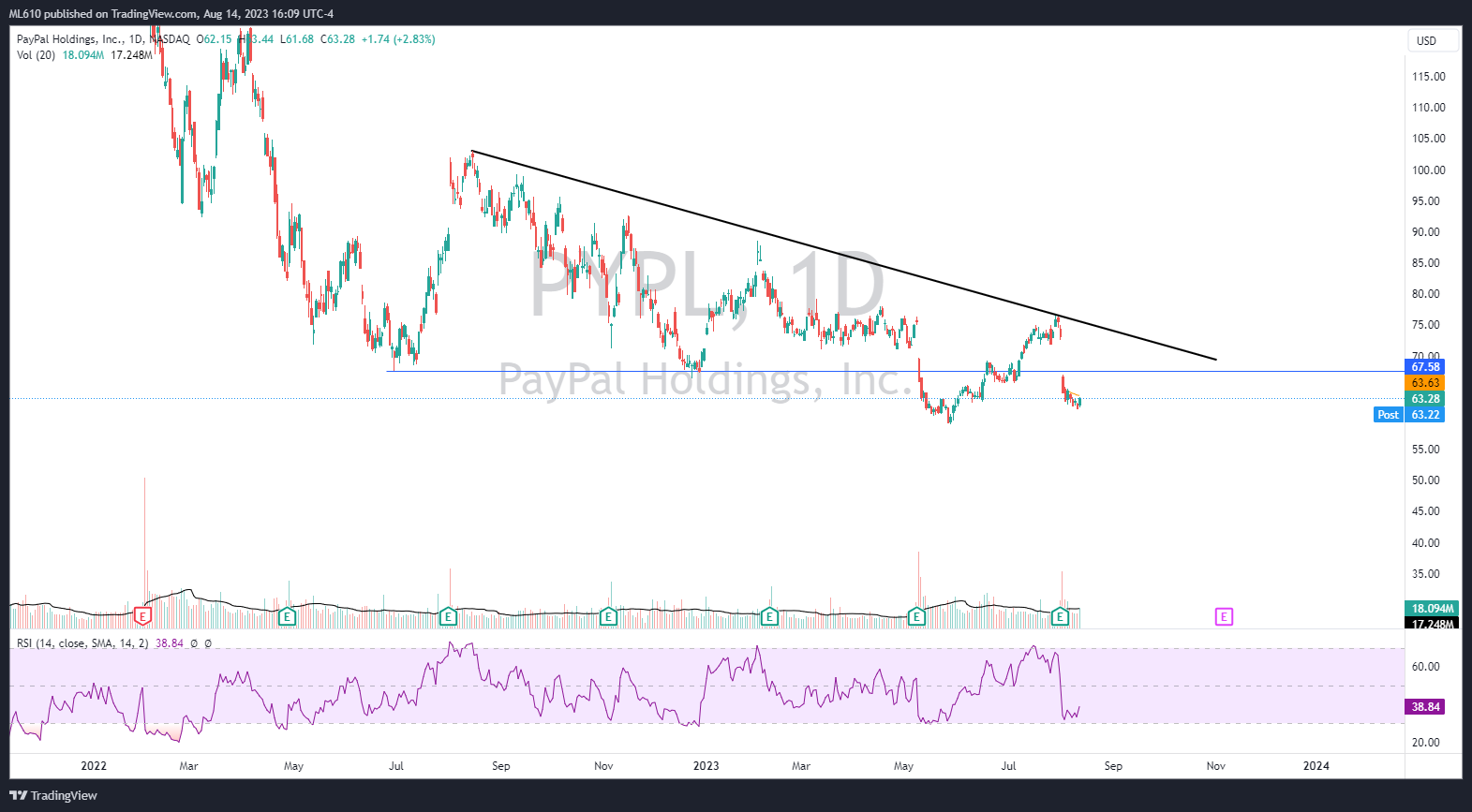Click the green earnings marker at Nov 2022
The width and height of the screenshot is (1472, 812).
[608, 616]
